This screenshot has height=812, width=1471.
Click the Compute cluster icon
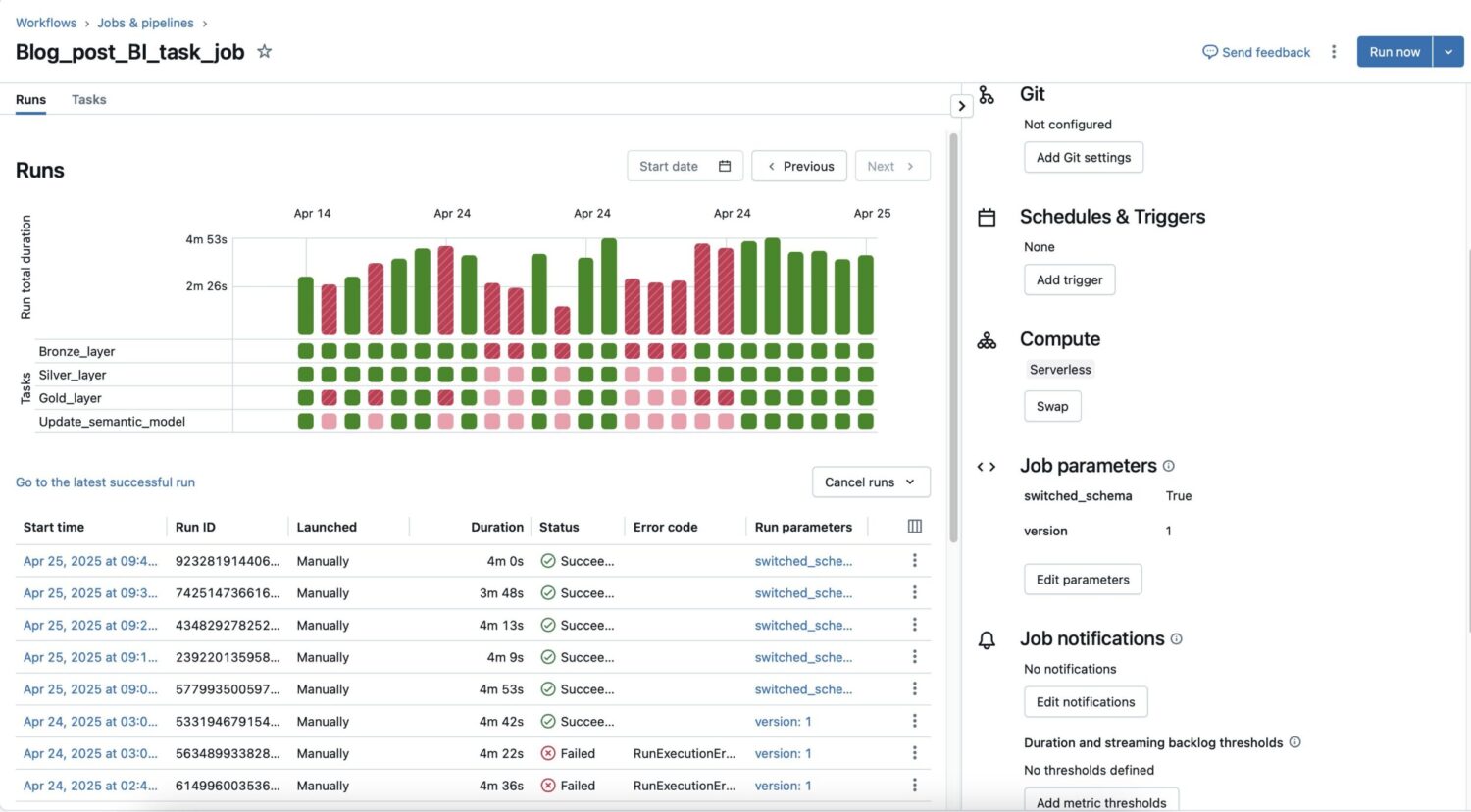point(988,339)
